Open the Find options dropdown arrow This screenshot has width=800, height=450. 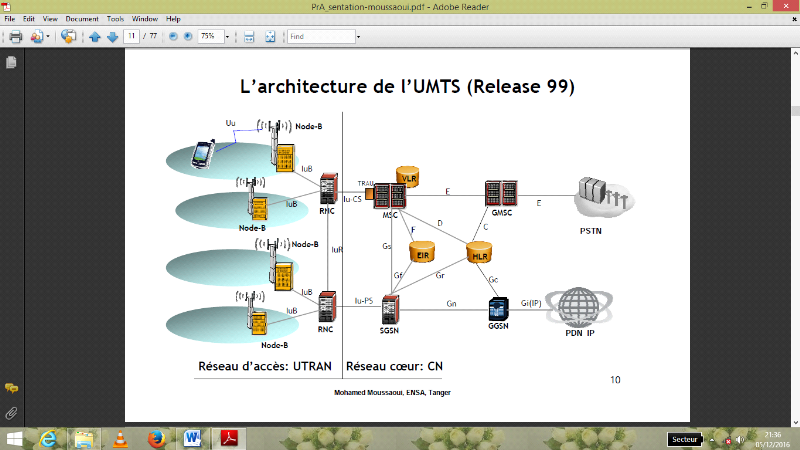tap(358, 37)
